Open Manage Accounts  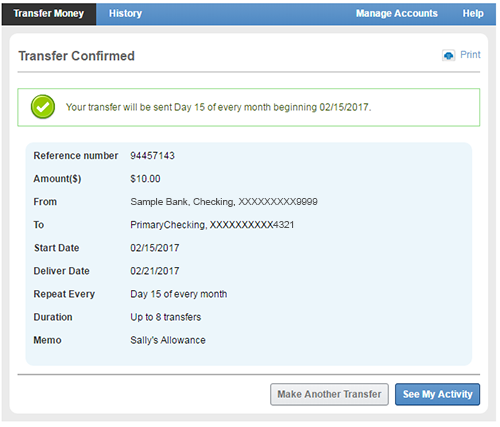point(397,14)
